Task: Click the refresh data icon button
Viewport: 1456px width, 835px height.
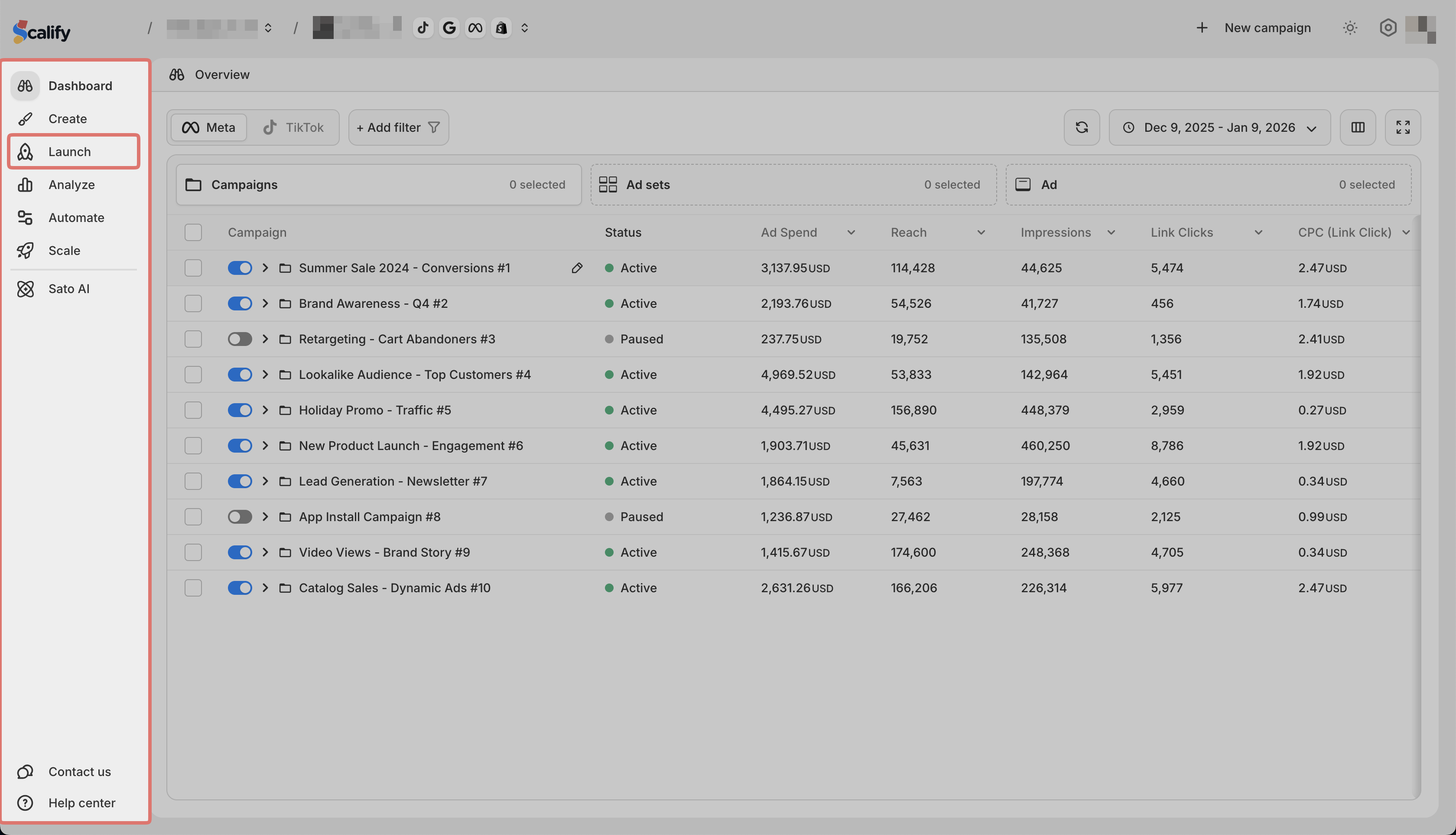Action: click(1081, 127)
